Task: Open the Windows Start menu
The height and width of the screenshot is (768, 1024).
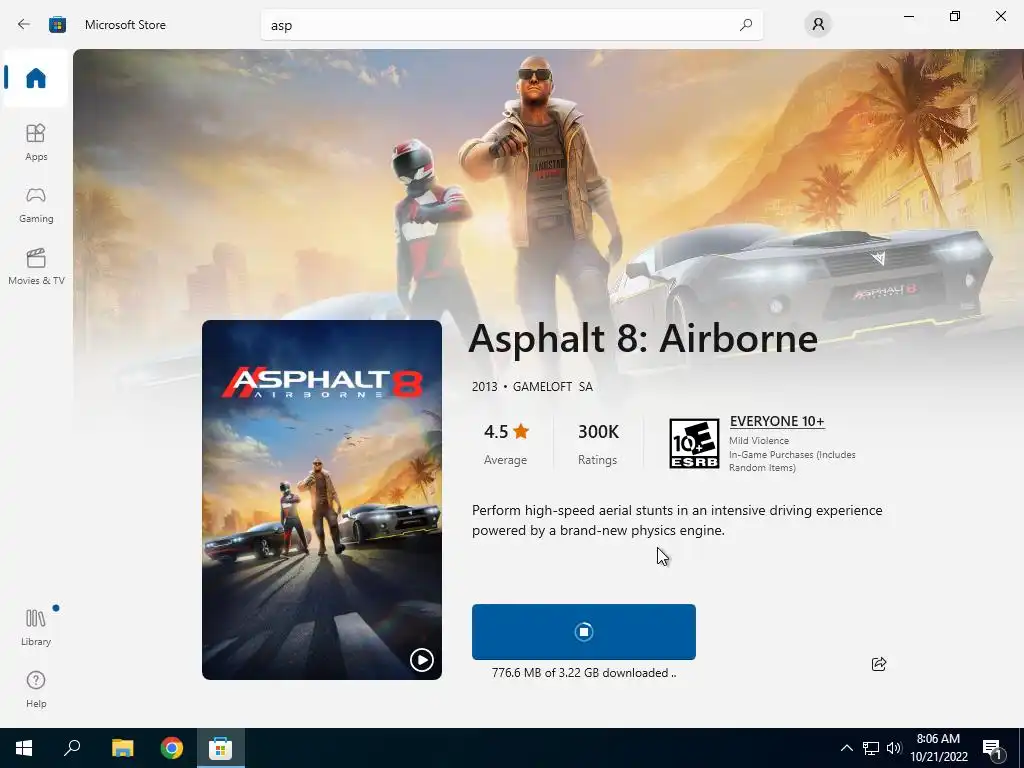Action: click(x=24, y=748)
